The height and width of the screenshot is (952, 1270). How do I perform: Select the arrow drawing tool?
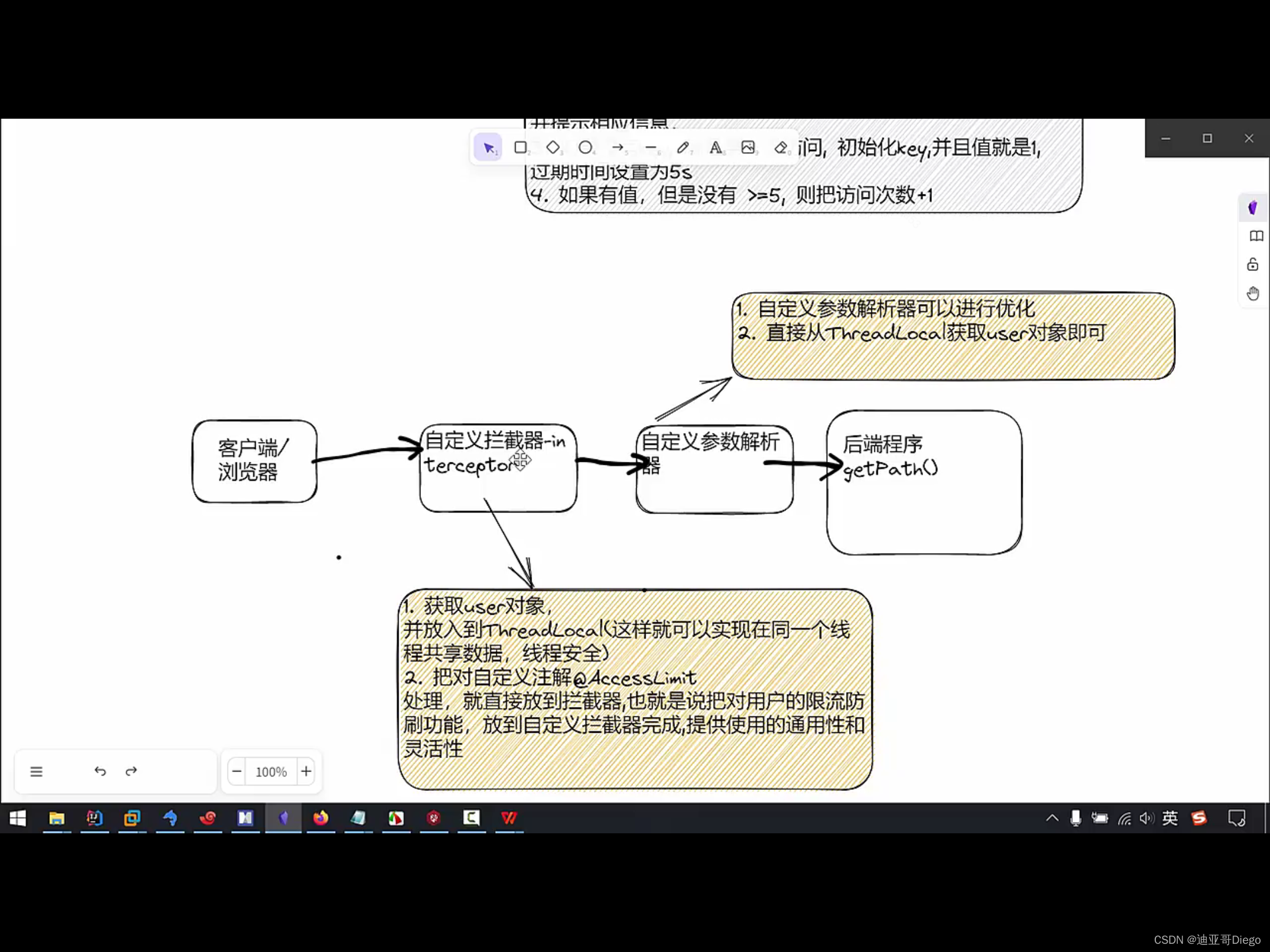(618, 148)
